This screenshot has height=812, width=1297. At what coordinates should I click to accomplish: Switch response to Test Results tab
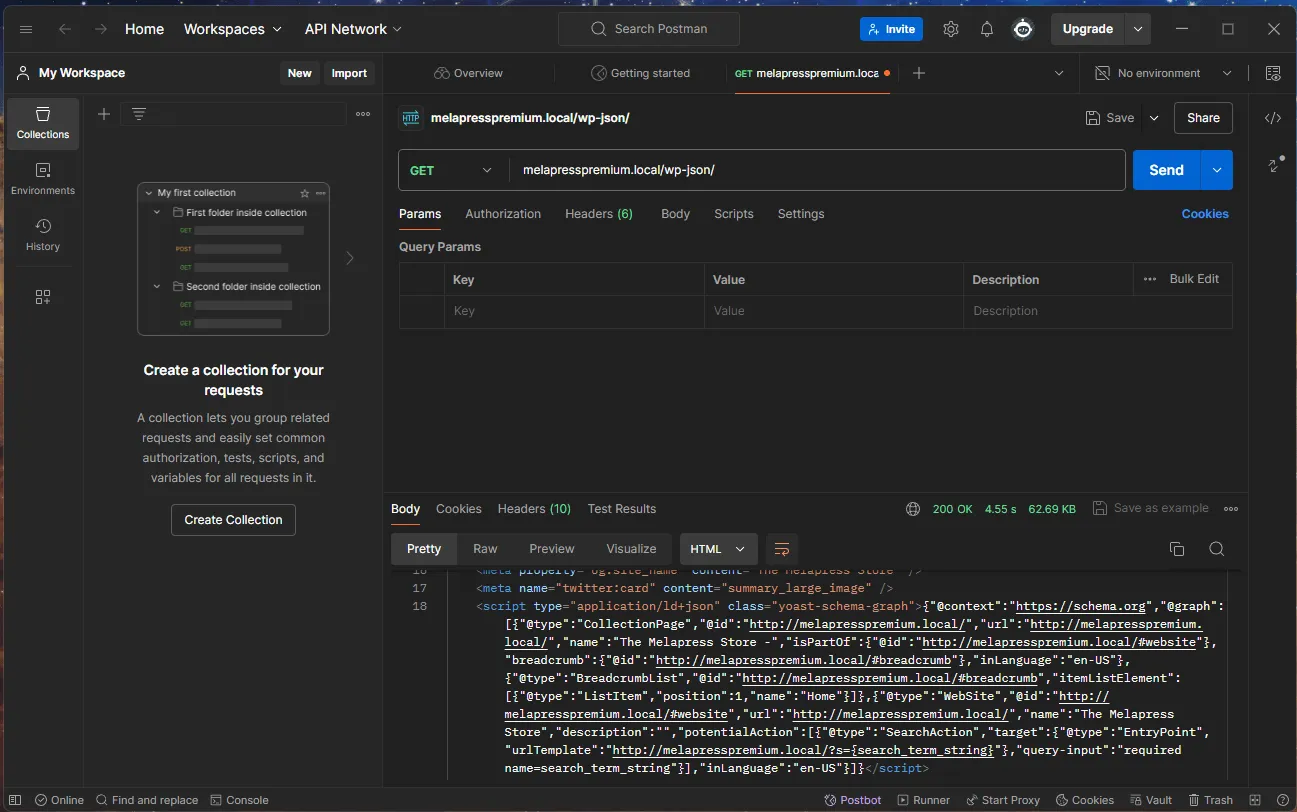(622, 509)
